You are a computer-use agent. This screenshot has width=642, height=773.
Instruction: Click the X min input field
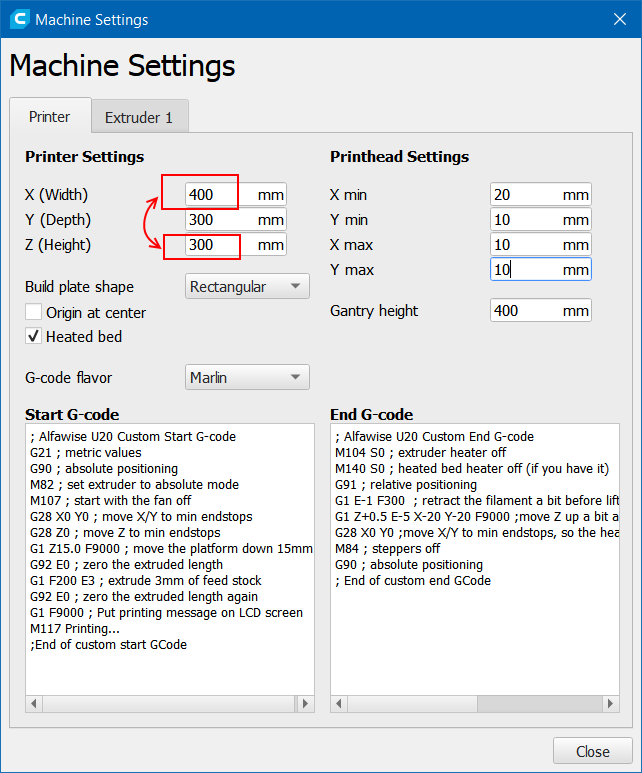tap(541, 195)
